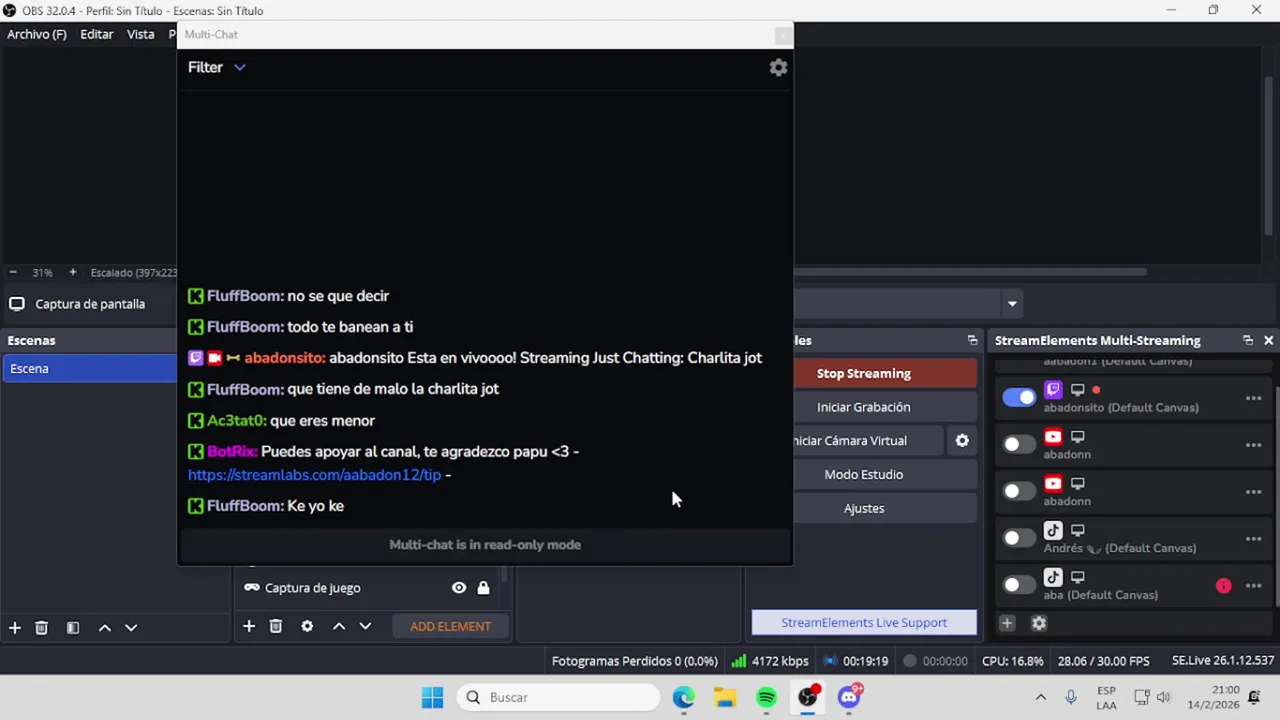The width and height of the screenshot is (1280, 720).
Task: Open more options for aba destination
Action: pyautogui.click(x=1253, y=586)
